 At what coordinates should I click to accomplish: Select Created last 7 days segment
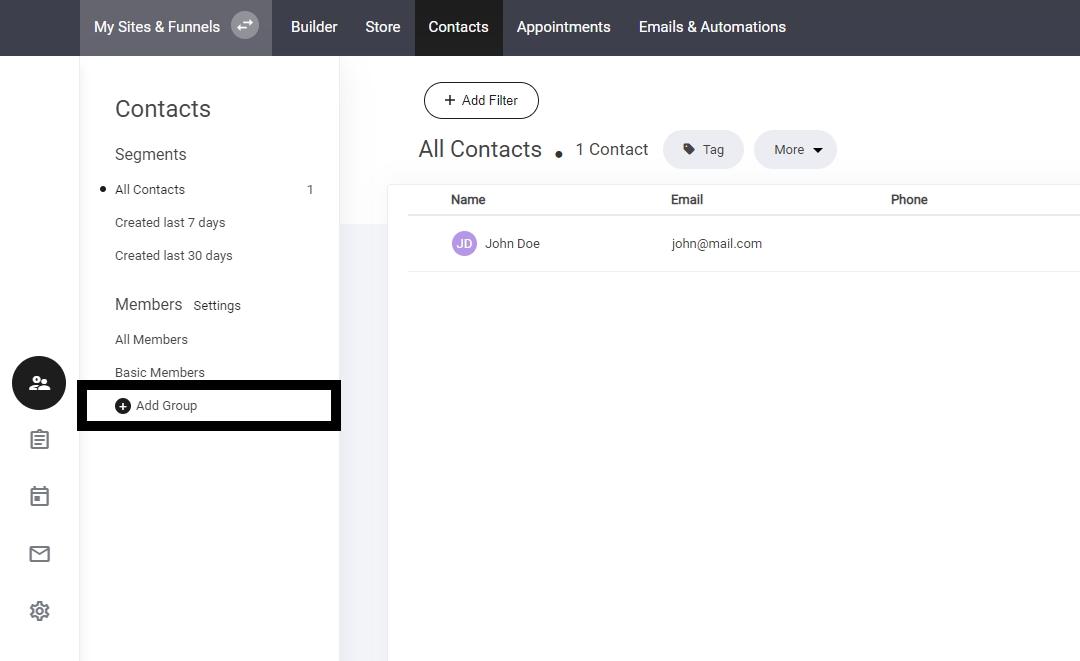(x=170, y=223)
